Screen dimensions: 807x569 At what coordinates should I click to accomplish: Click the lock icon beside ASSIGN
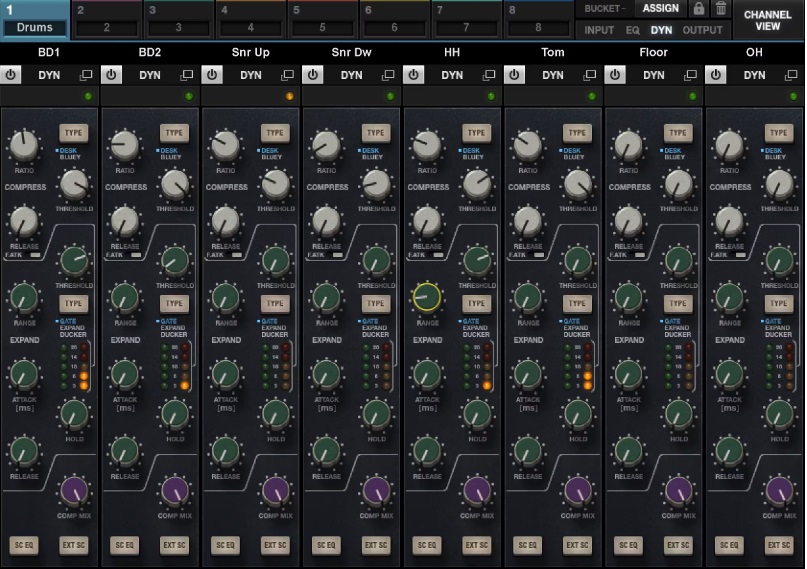[x=698, y=9]
